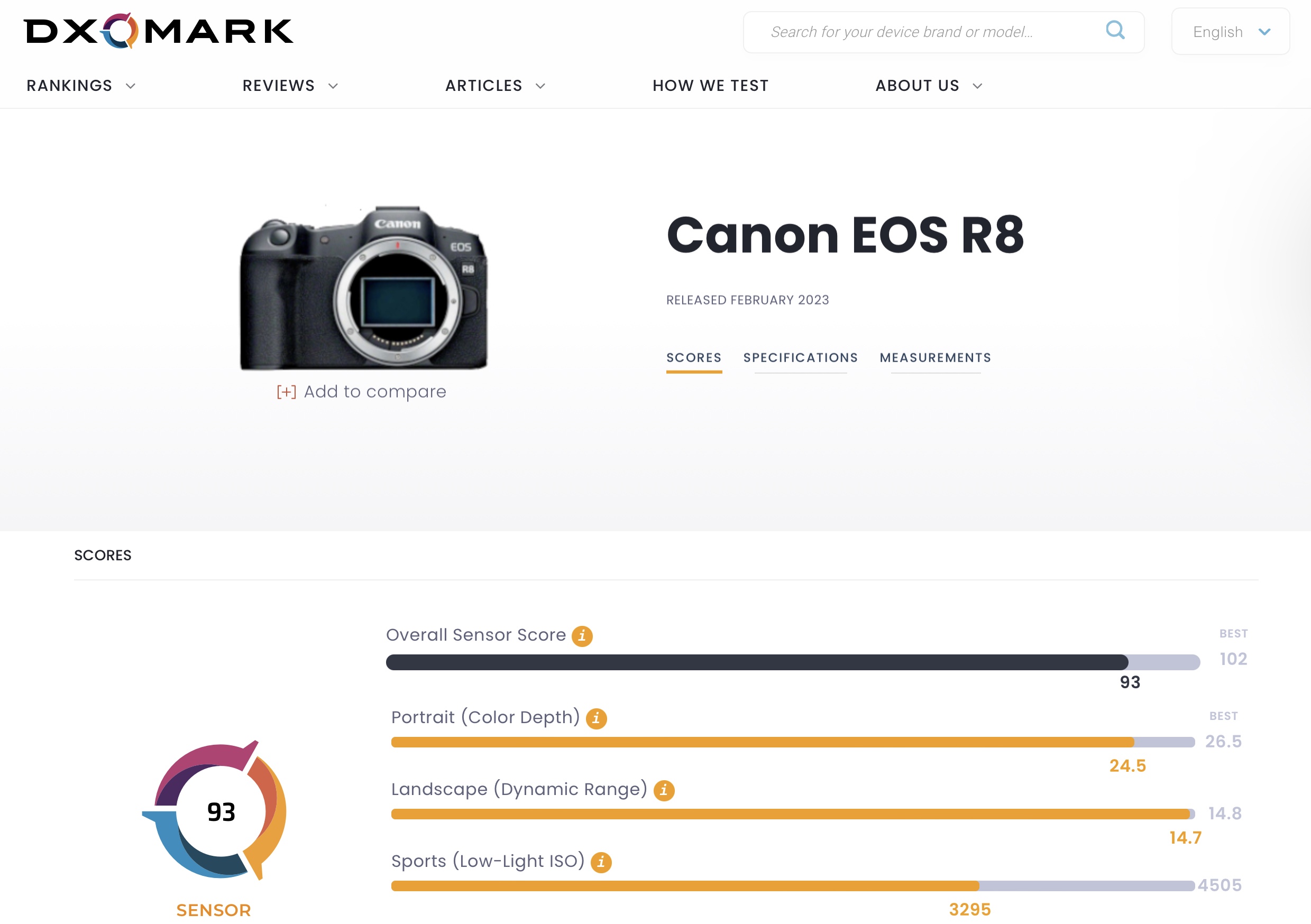Open the Overall Sensor Score info tooltip

[581, 635]
